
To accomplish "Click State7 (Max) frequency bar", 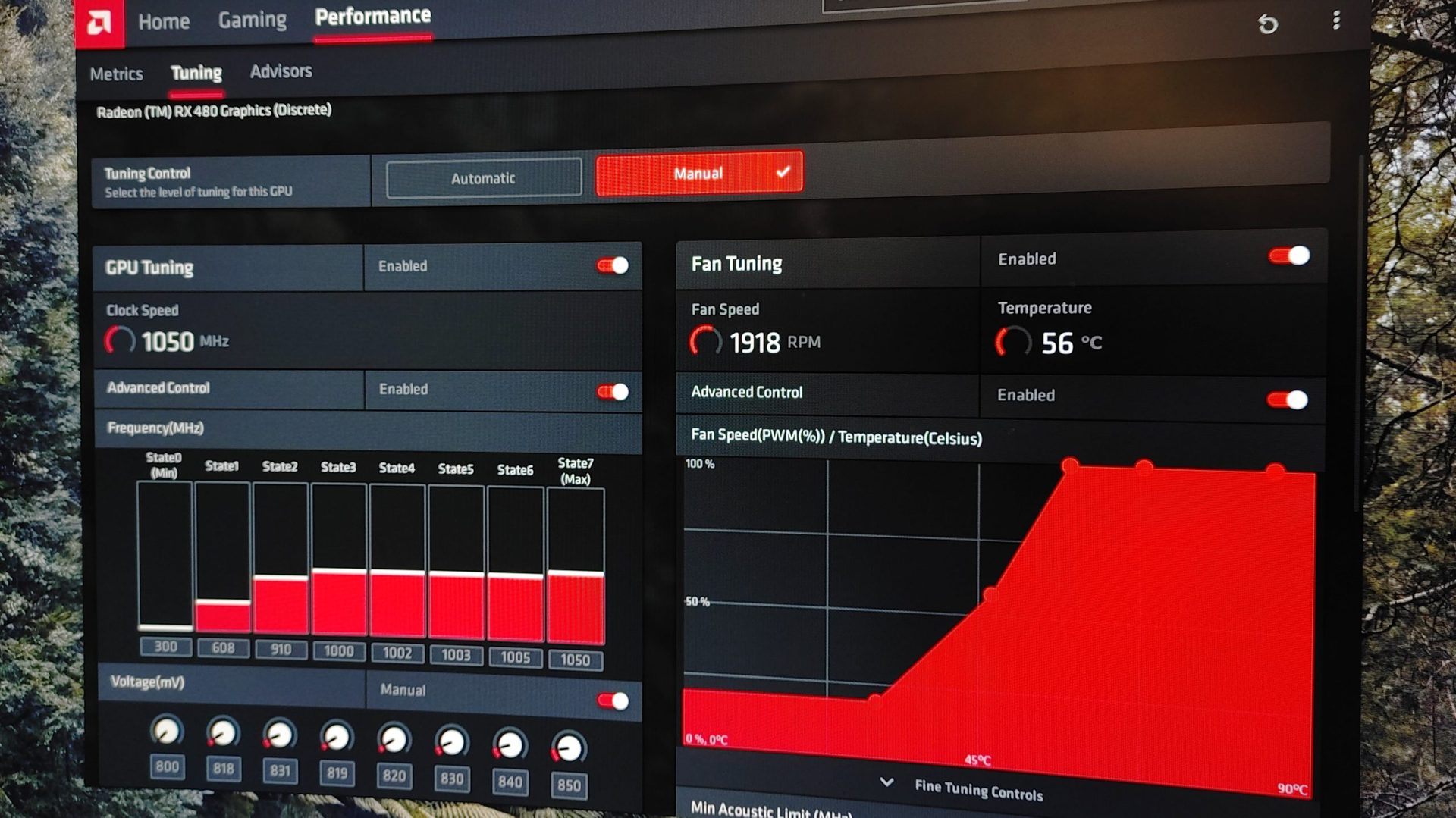I will point(576,566).
